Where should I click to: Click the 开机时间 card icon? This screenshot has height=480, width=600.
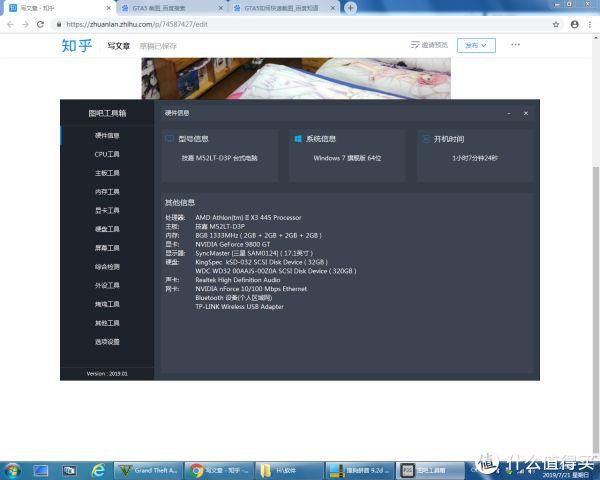(425, 139)
